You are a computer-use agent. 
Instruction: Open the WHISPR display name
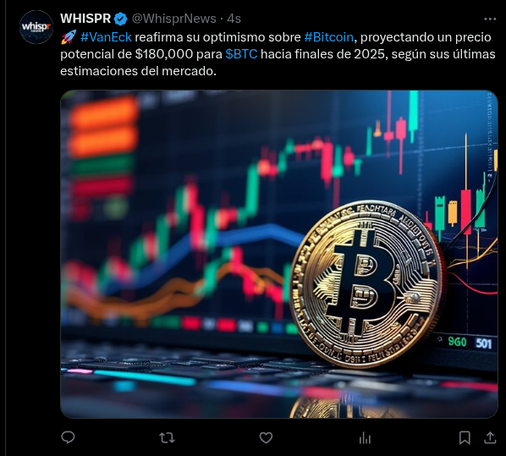85,19
